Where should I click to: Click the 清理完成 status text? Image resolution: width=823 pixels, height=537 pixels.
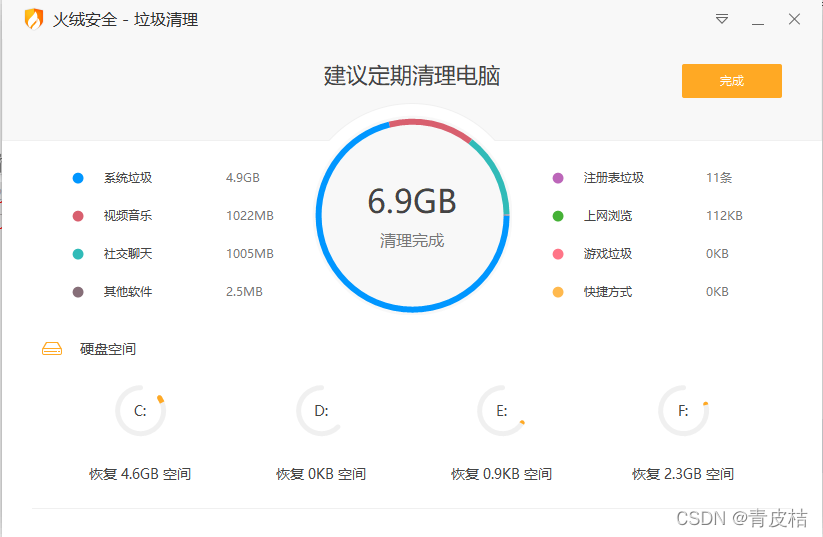412,240
